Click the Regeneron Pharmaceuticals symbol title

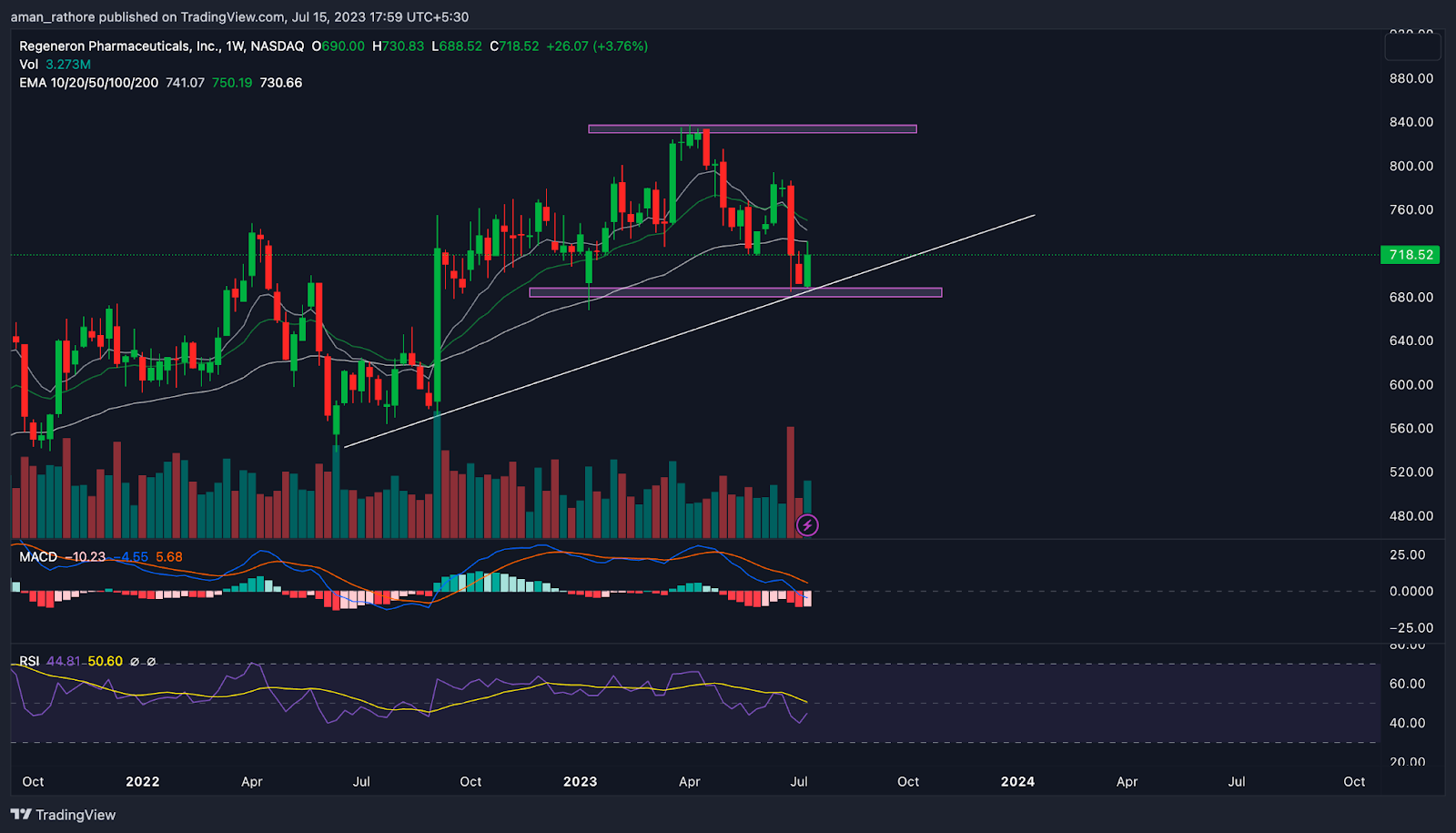pos(162,46)
